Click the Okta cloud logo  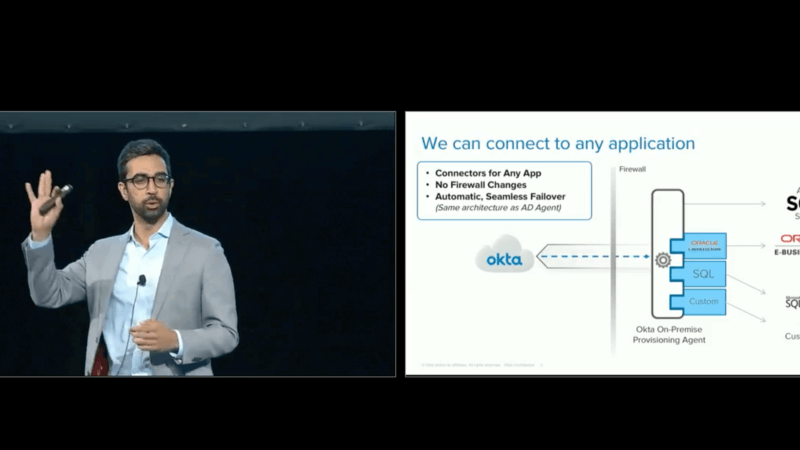[504, 260]
